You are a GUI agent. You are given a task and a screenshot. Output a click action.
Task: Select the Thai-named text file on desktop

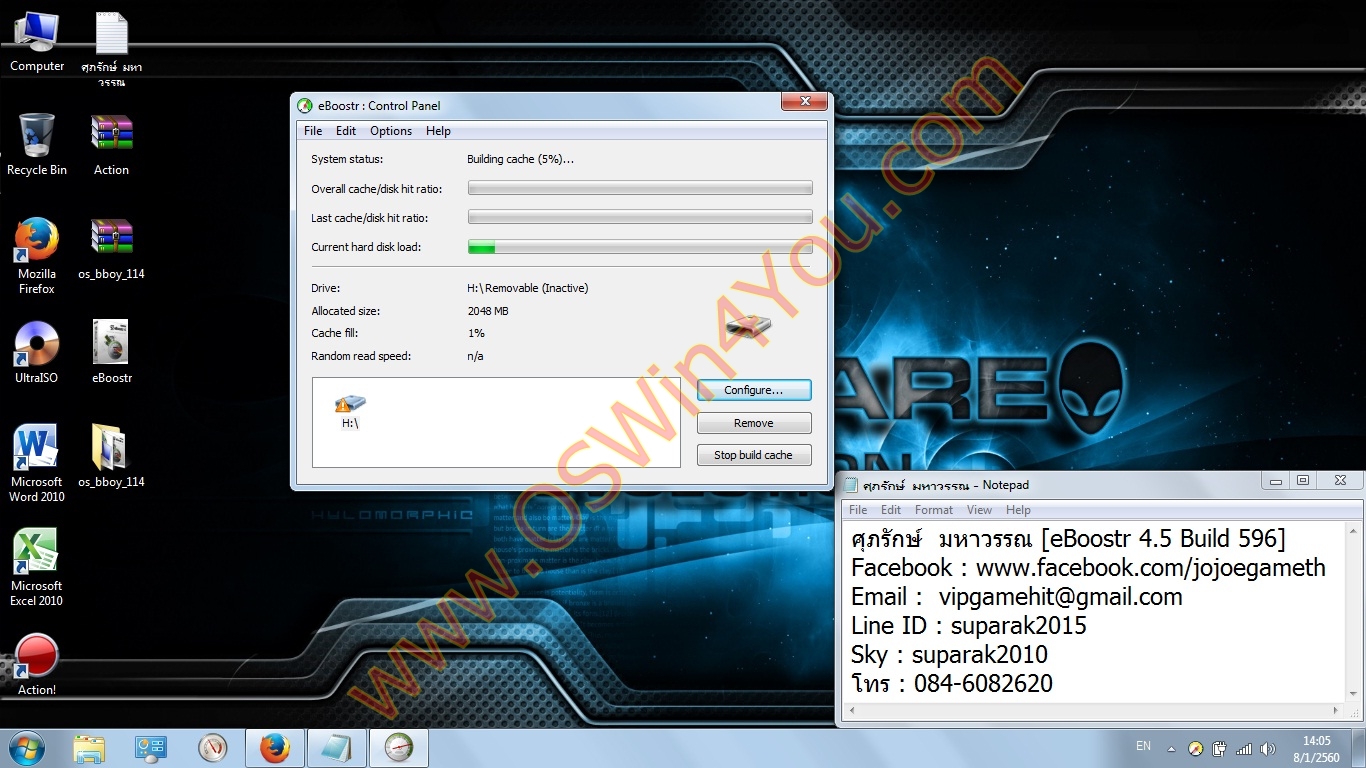pos(112,48)
